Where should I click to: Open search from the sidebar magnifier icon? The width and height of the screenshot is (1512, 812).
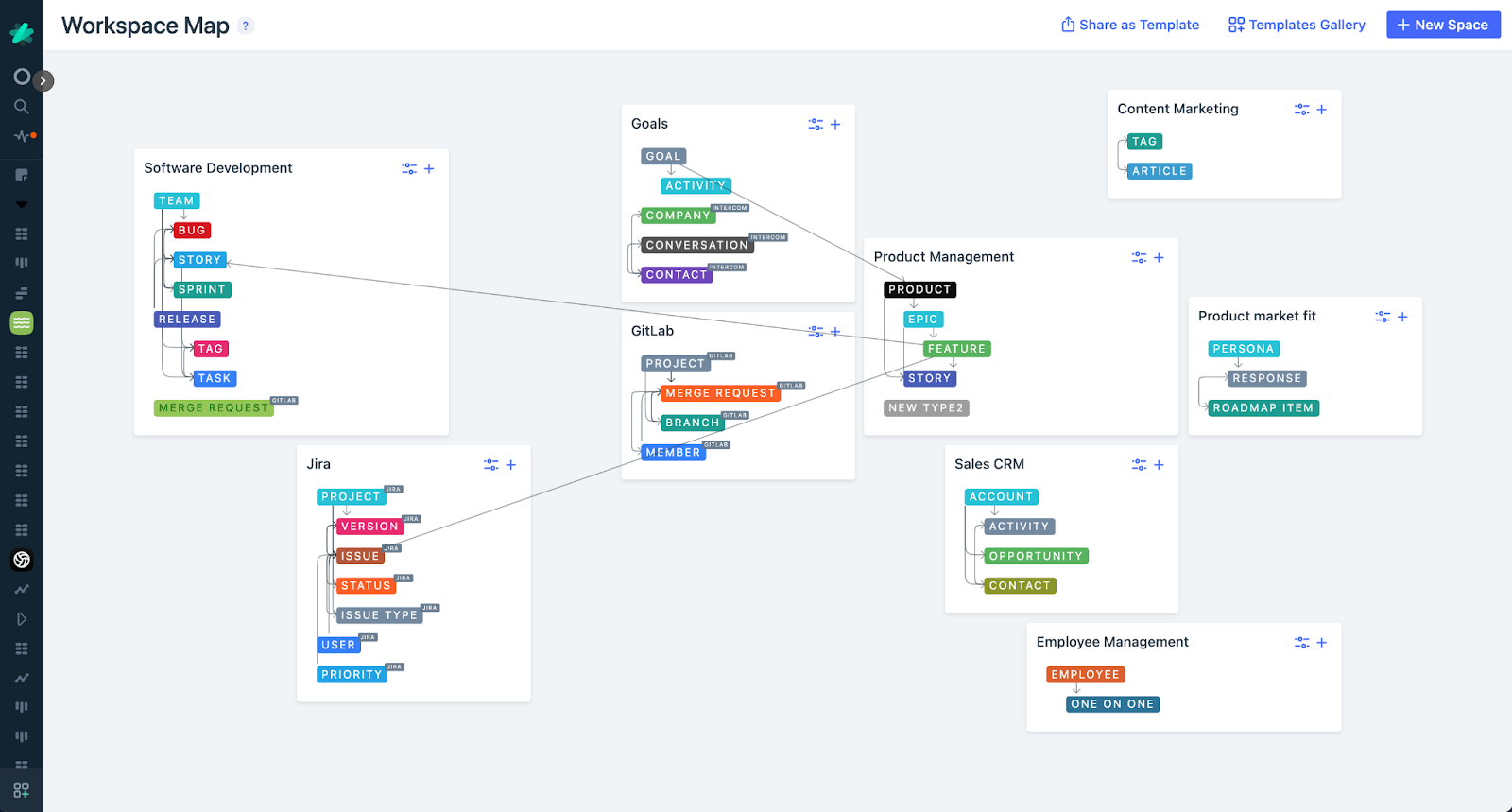22,107
